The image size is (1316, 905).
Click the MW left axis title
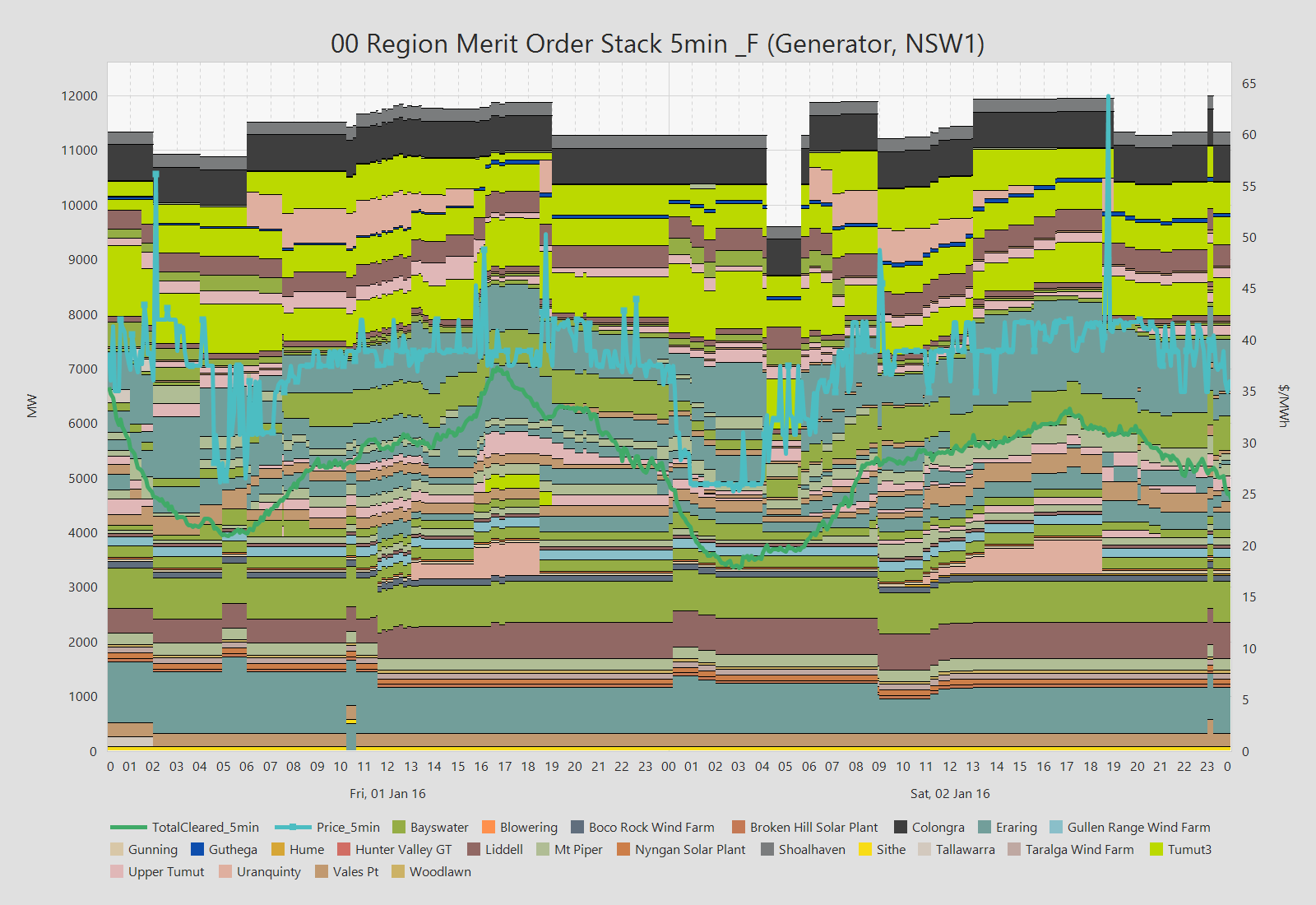click(x=32, y=406)
